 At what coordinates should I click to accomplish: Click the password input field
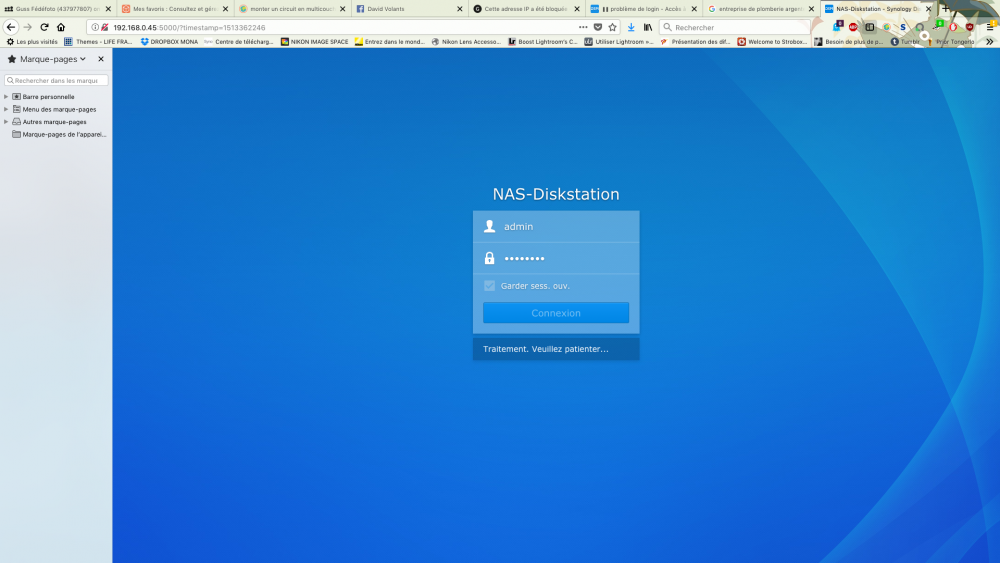555,258
